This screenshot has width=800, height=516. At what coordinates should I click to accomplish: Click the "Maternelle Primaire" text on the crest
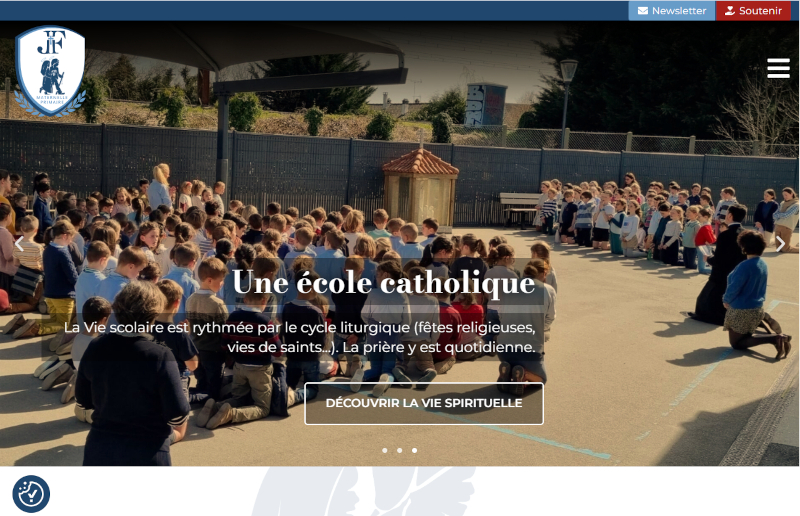[52, 100]
